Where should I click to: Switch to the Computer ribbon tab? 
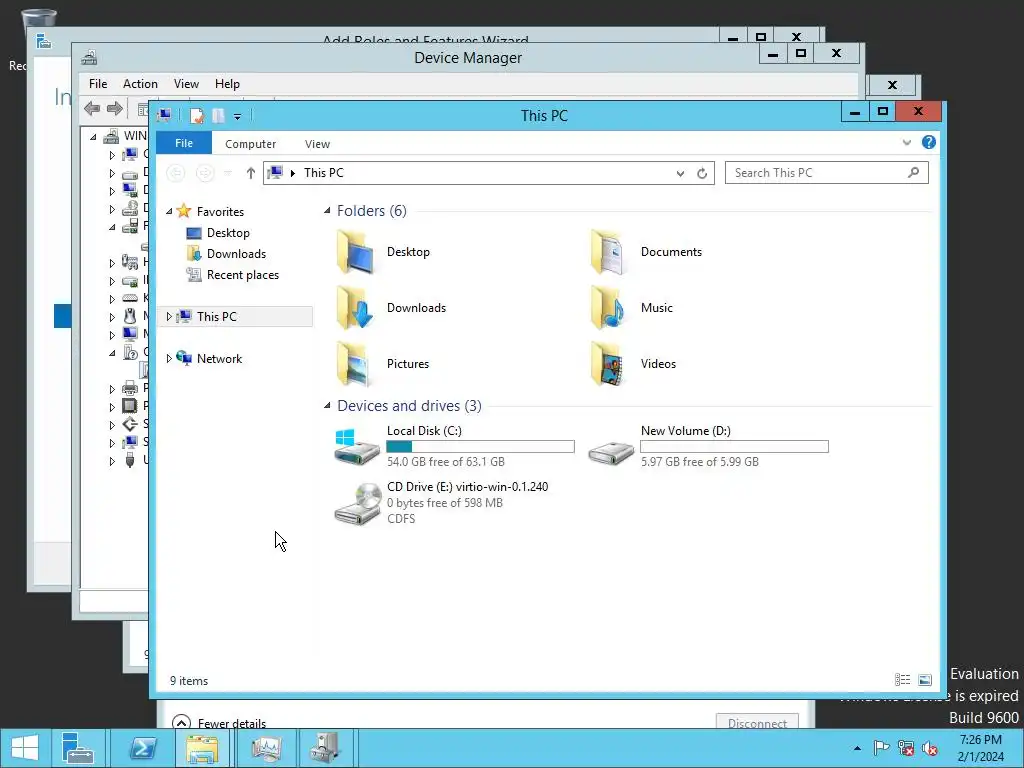pos(251,144)
